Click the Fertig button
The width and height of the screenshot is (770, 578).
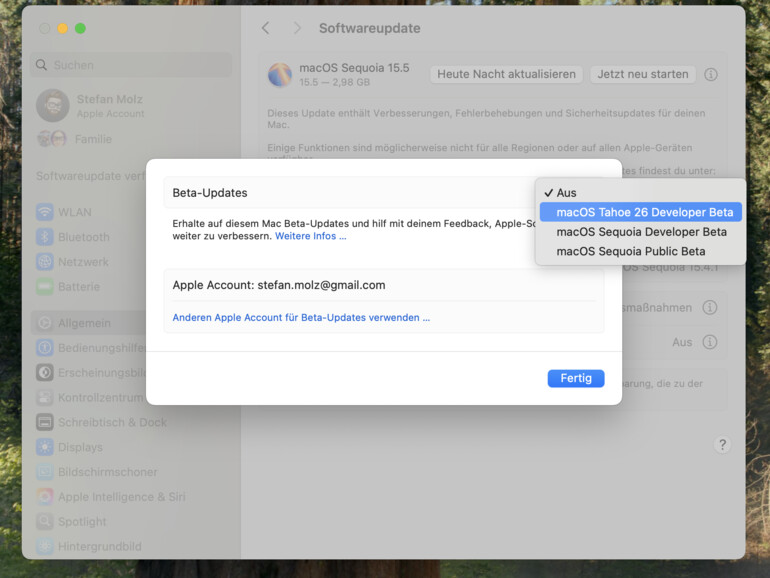pos(576,378)
